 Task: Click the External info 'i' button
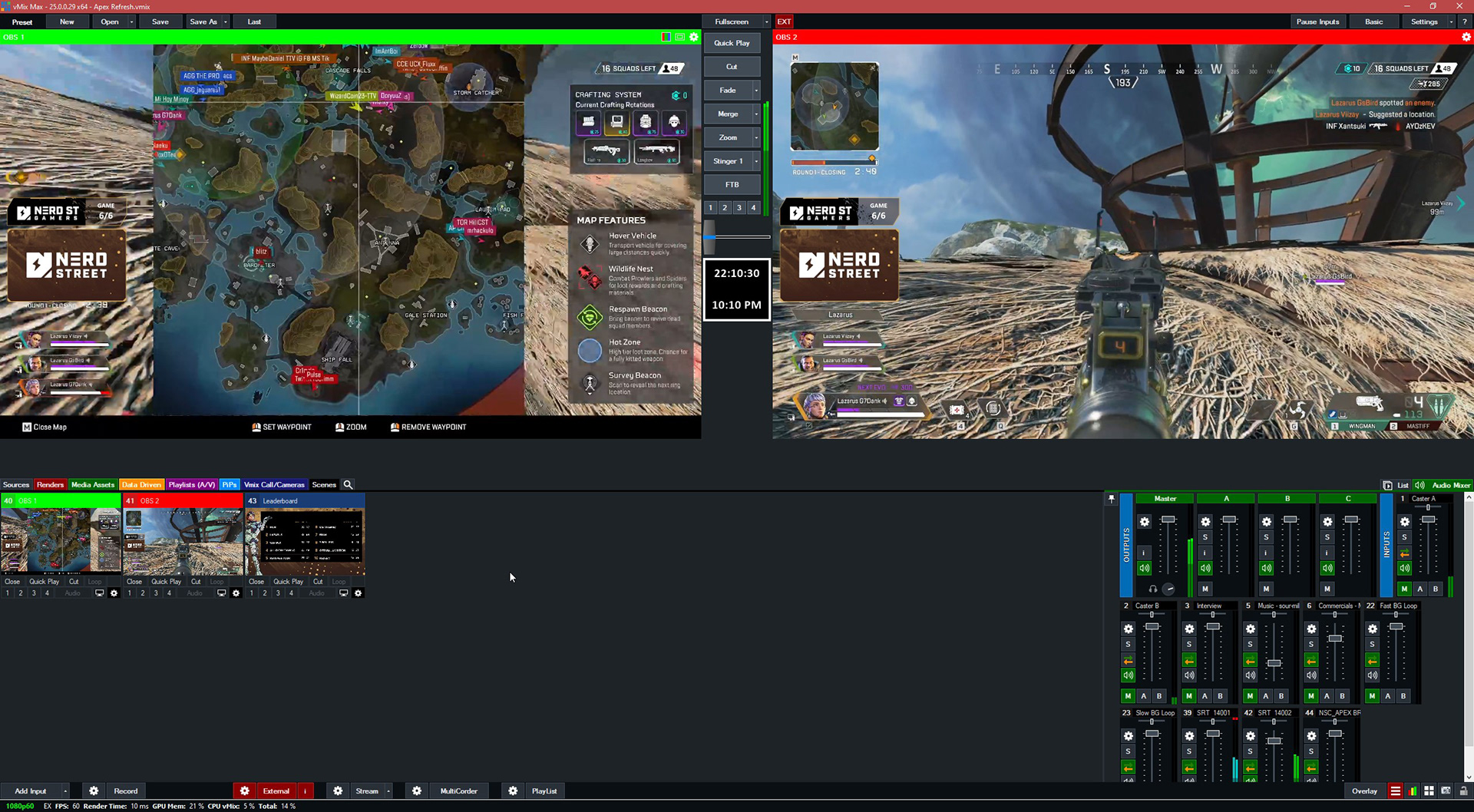305,791
